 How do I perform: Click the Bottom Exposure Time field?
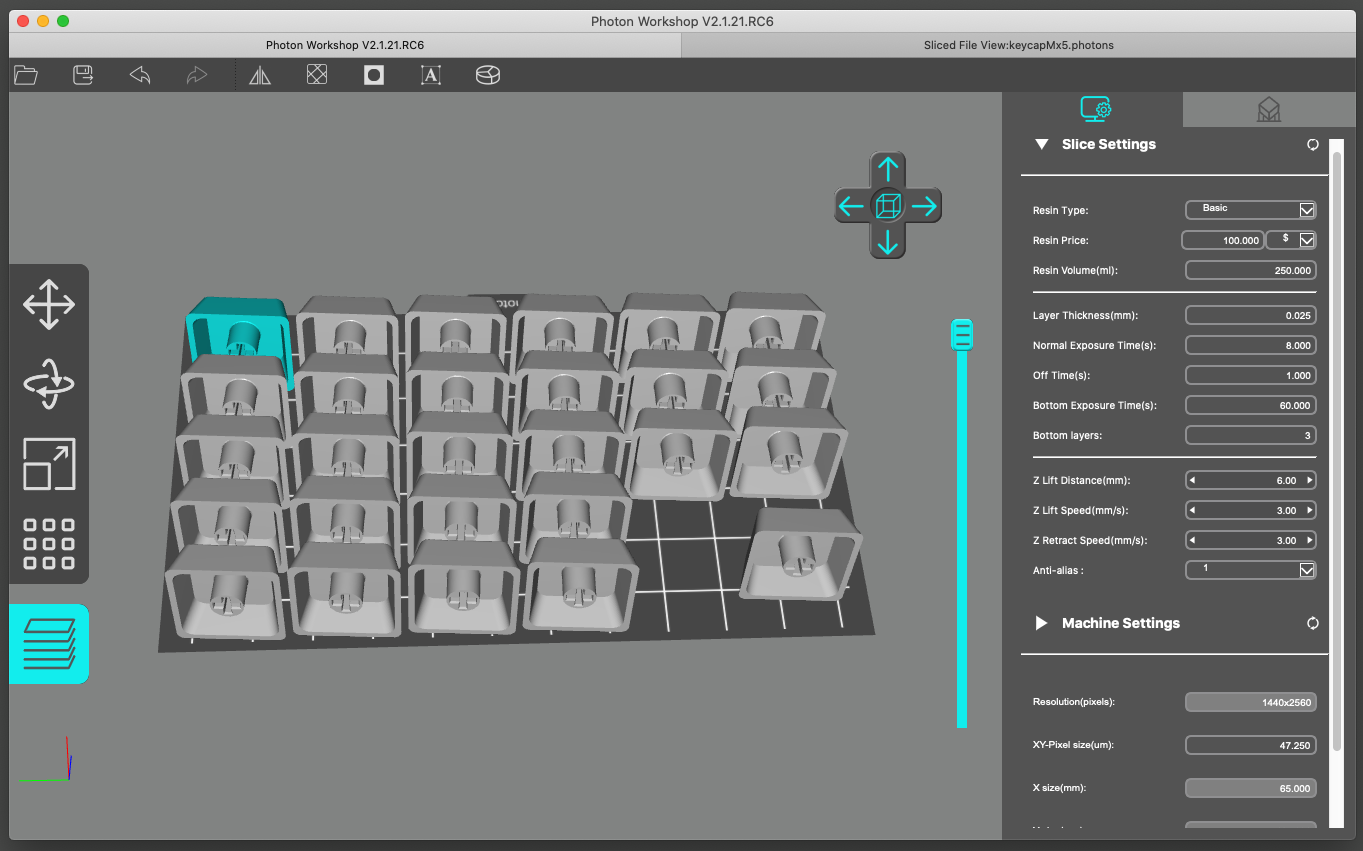tap(1251, 405)
